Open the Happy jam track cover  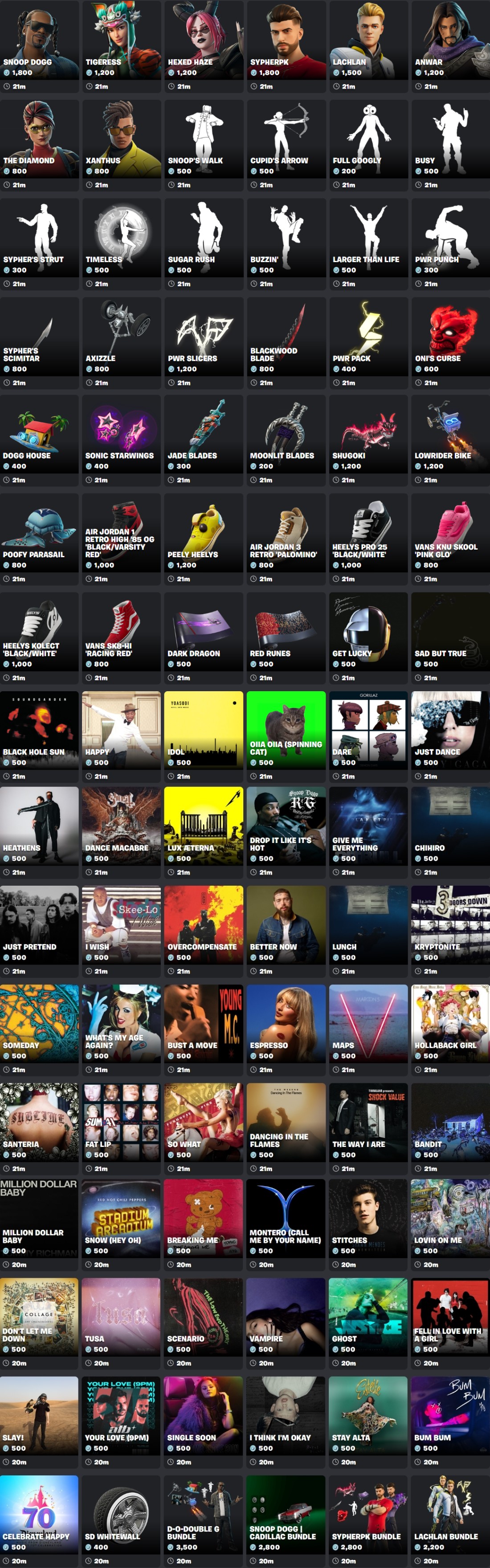pos(122,730)
